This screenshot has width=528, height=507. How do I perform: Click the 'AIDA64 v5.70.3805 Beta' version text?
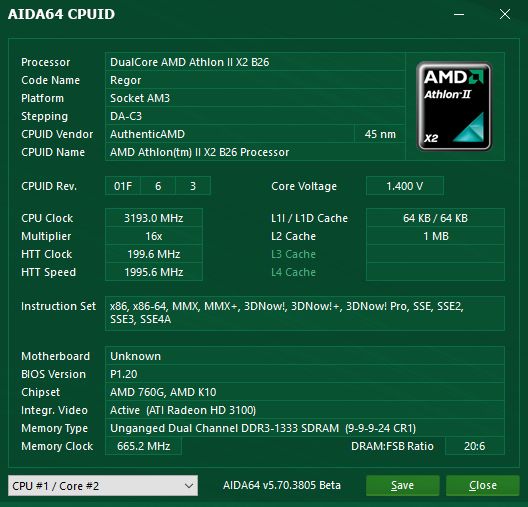pyautogui.click(x=282, y=485)
